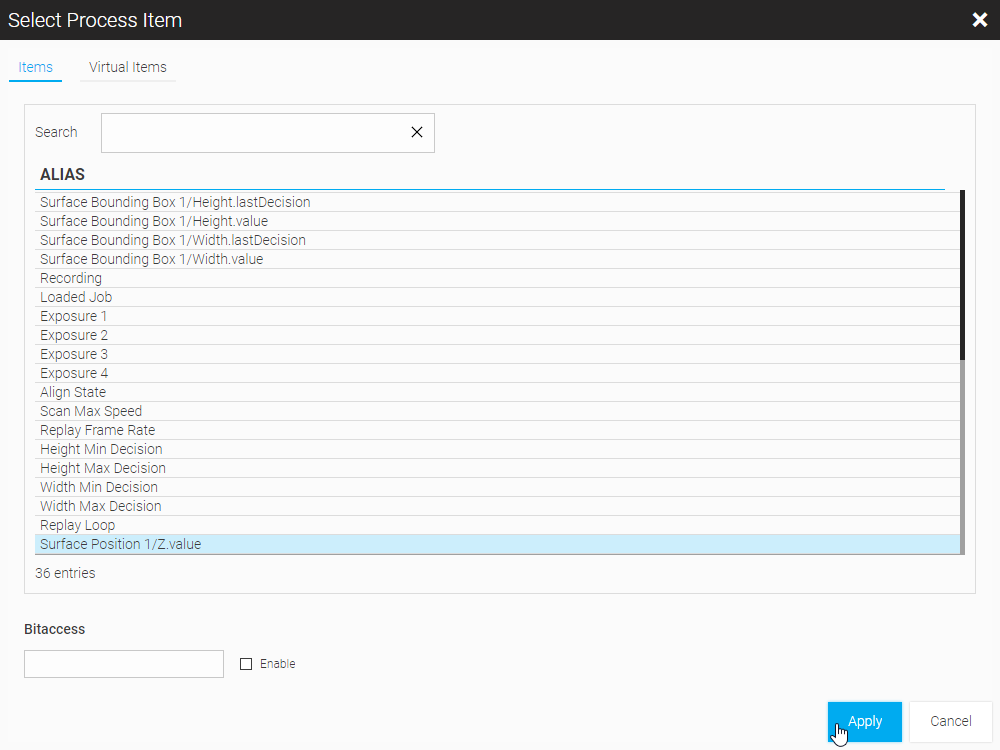Viewport: 1000px width, 750px height.
Task: Pick Exposure 3 from the list
Action: (74, 354)
